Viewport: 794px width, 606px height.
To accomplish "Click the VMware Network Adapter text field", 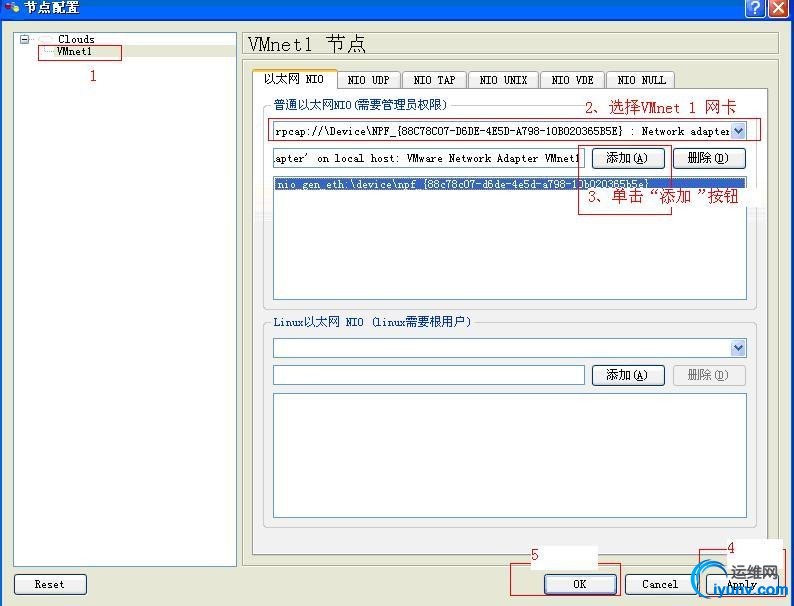I will click(x=429, y=158).
